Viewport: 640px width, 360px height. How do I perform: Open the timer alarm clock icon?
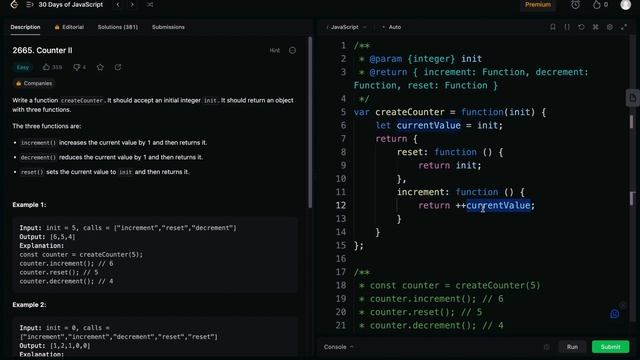[x=576, y=4]
